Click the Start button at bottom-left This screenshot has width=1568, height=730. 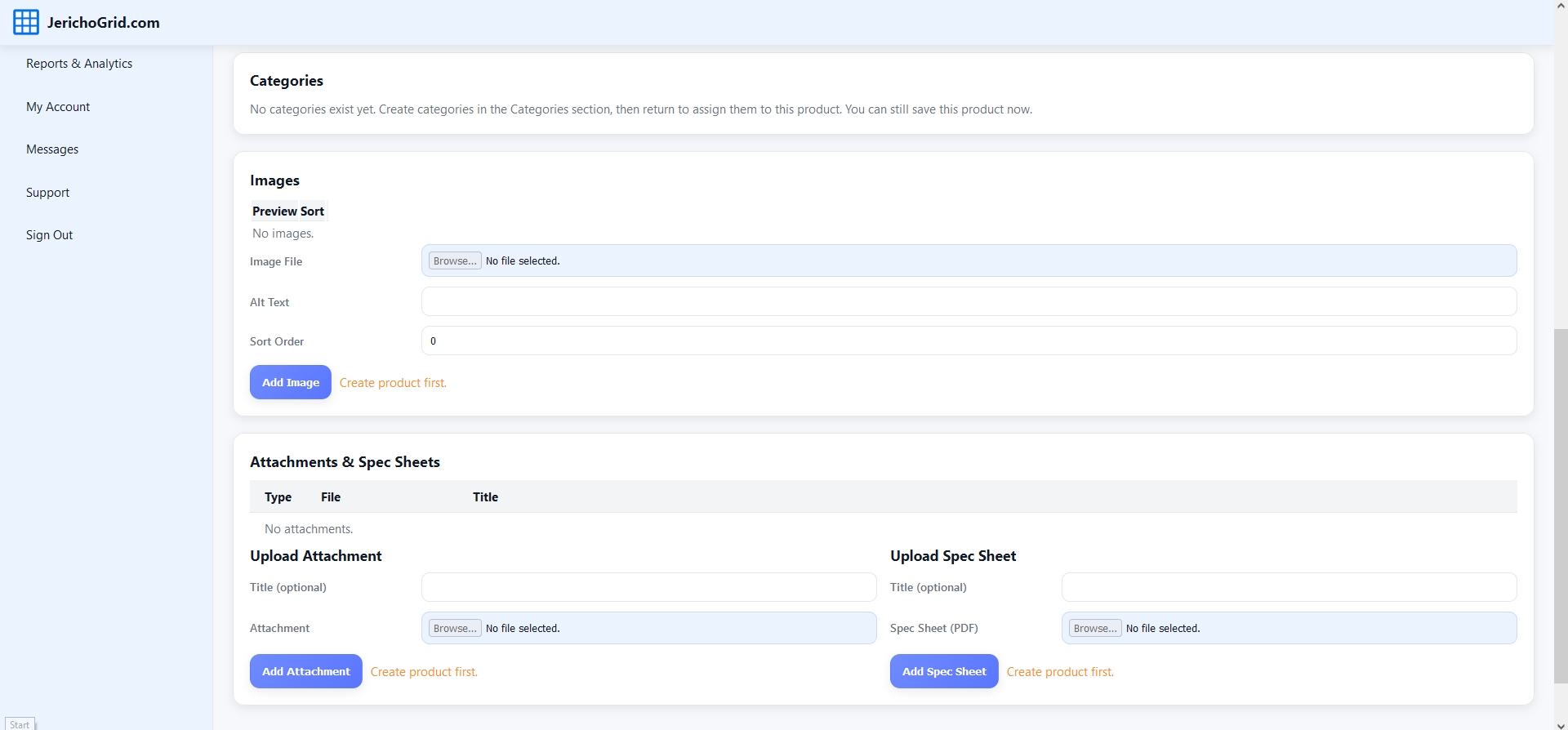point(20,724)
